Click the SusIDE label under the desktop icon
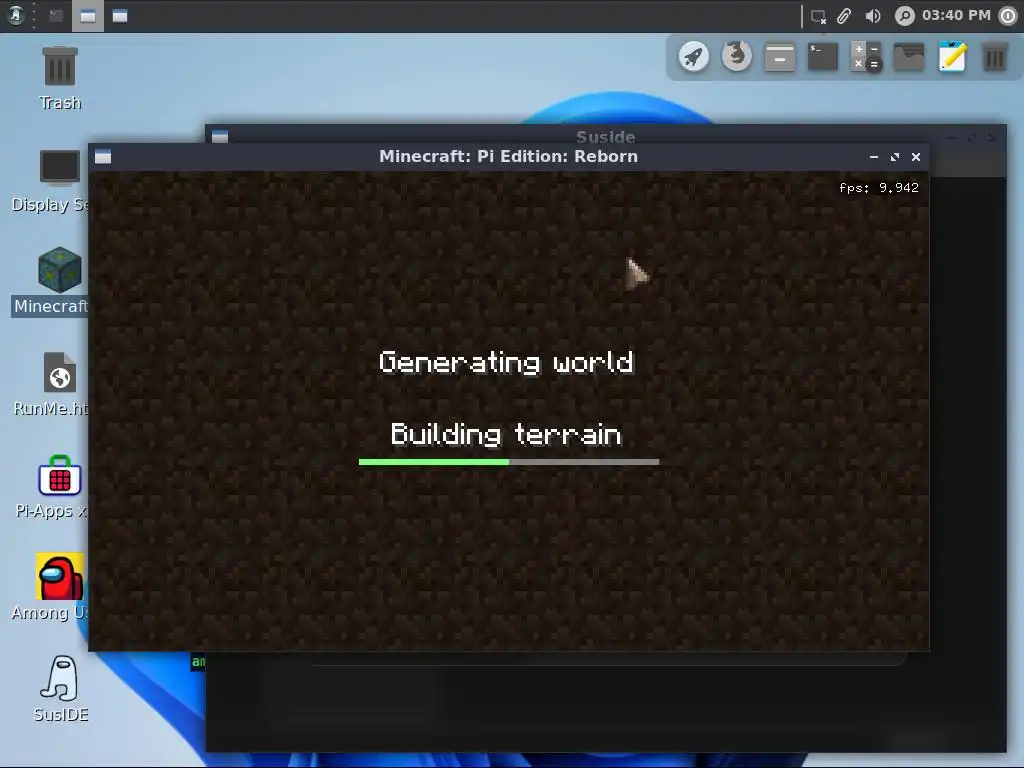Viewport: 1024px width, 768px height. (61, 714)
